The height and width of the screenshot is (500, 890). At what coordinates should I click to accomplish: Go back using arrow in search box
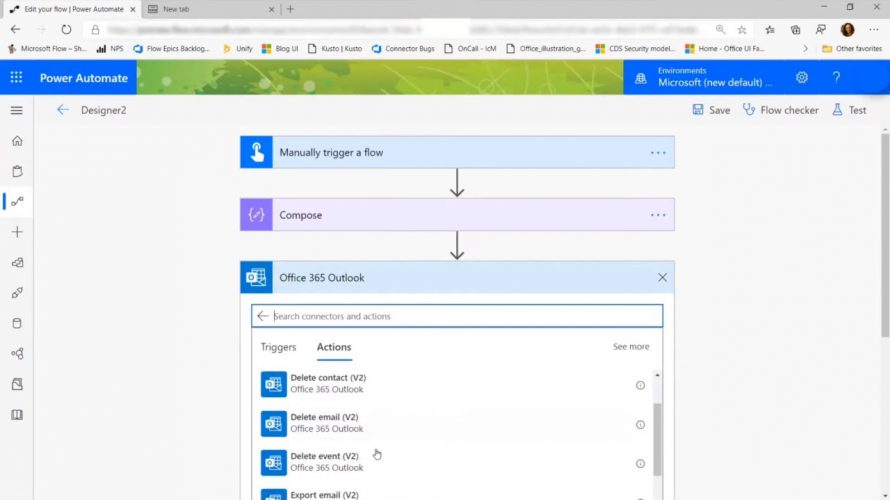tap(262, 316)
